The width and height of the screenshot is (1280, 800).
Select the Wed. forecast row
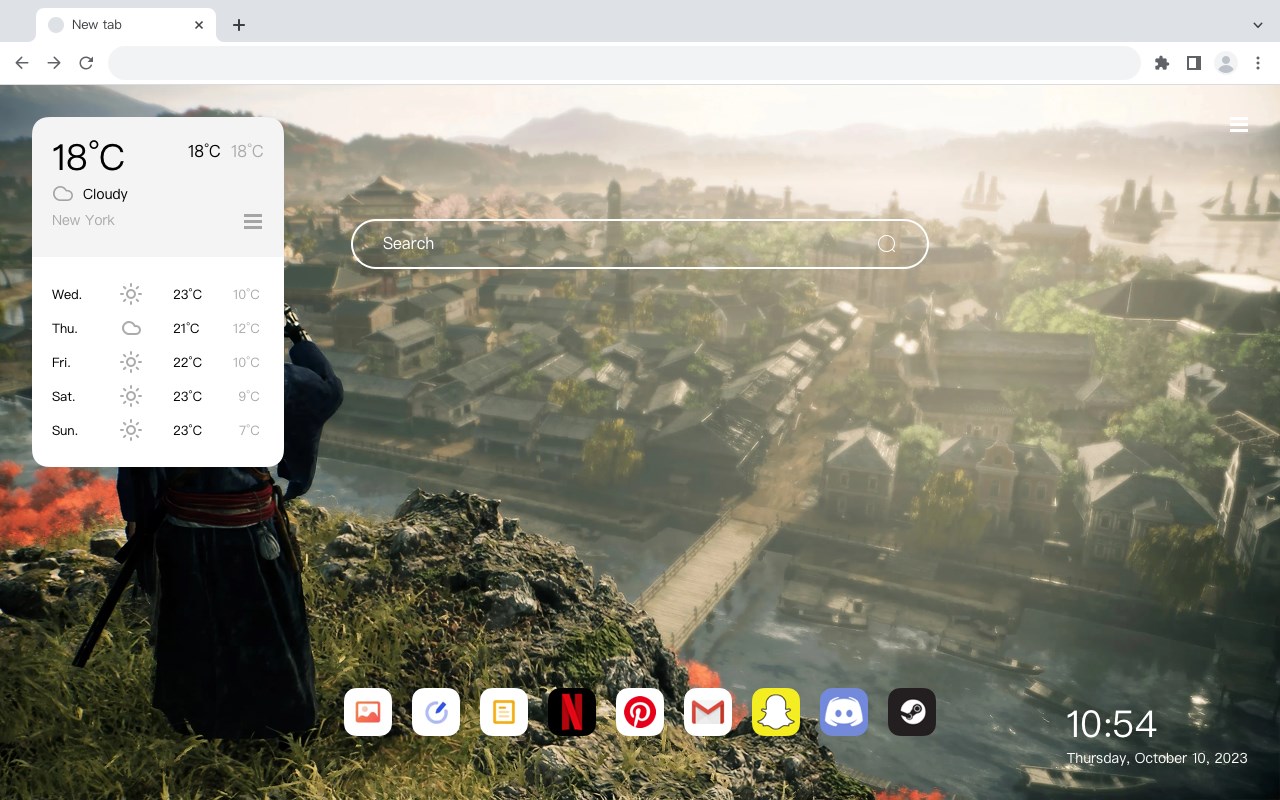(157, 294)
